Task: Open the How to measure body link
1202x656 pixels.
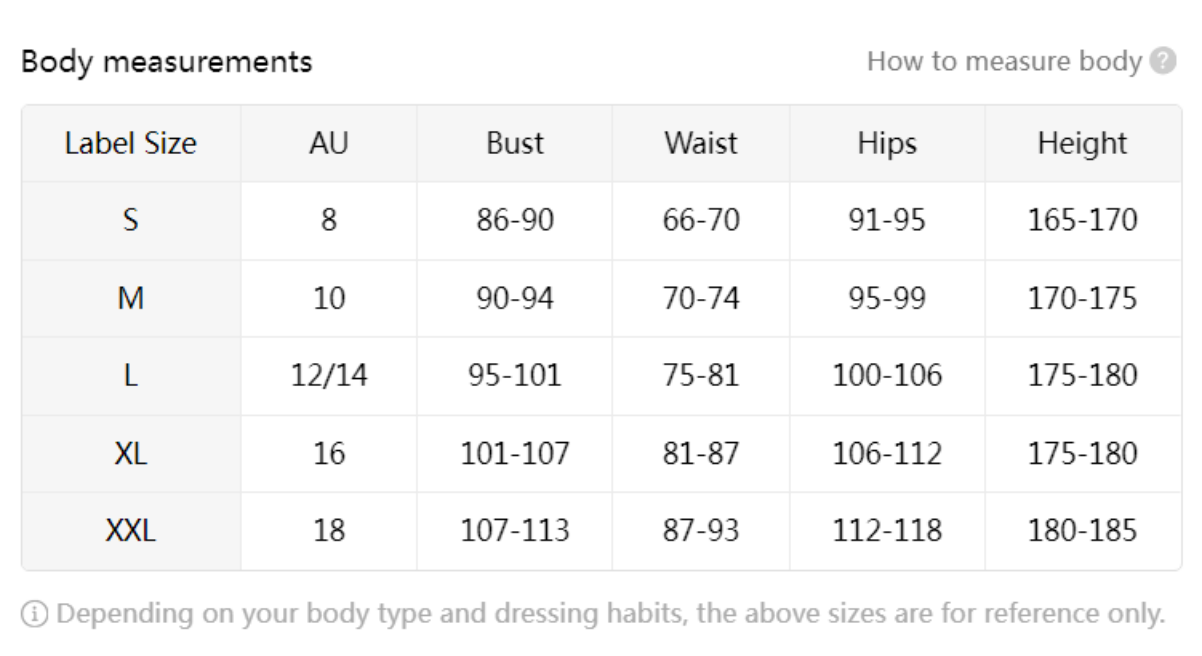Action: tap(1003, 61)
